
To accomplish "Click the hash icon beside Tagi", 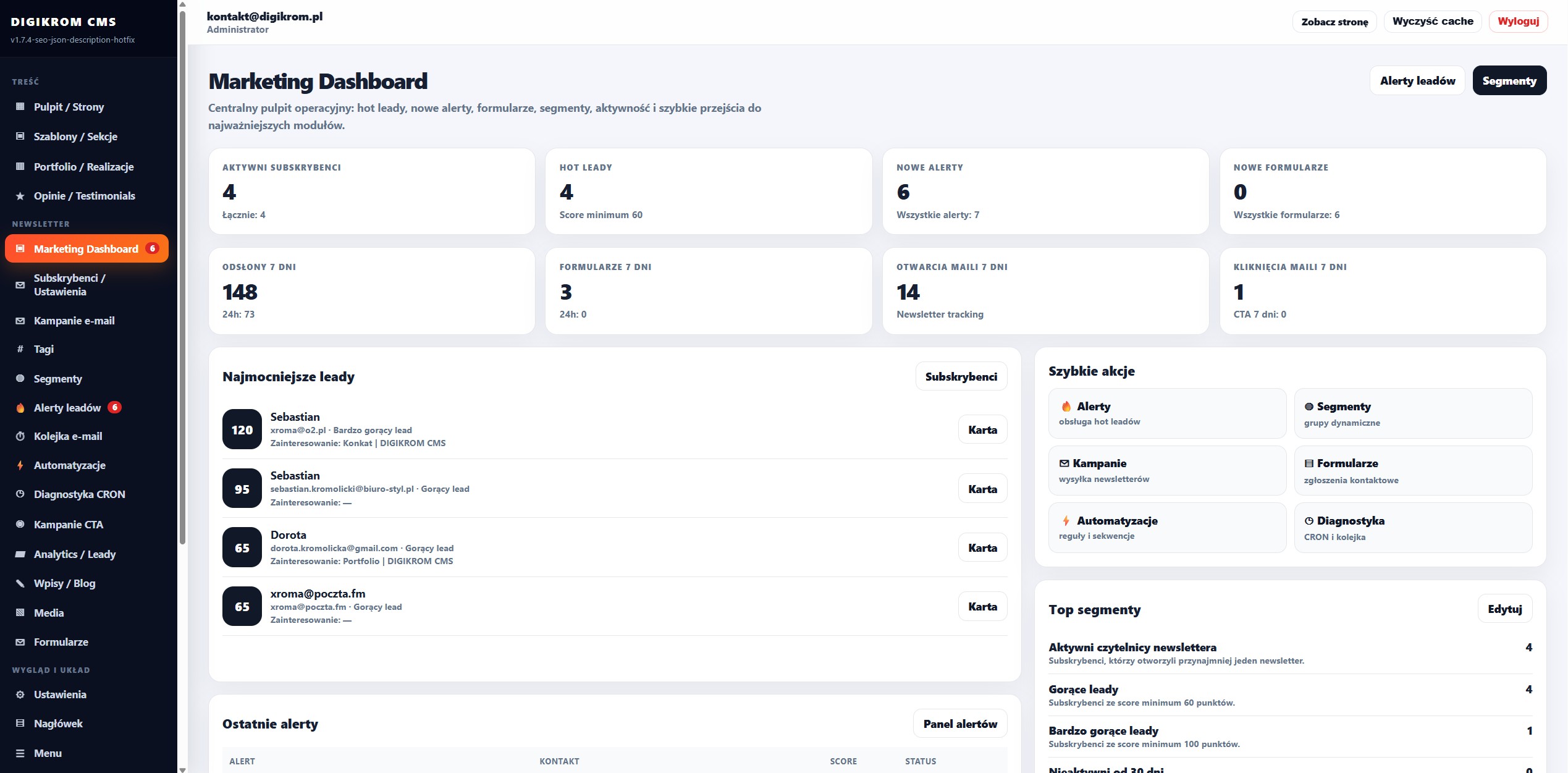I will click(x=20, y=349).
